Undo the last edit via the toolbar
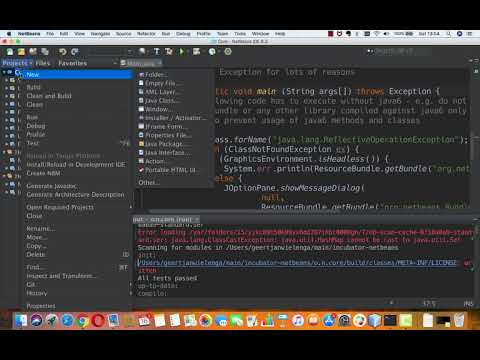Image resolution: width=480 pixels, height=360 pixels. [62, 52]
